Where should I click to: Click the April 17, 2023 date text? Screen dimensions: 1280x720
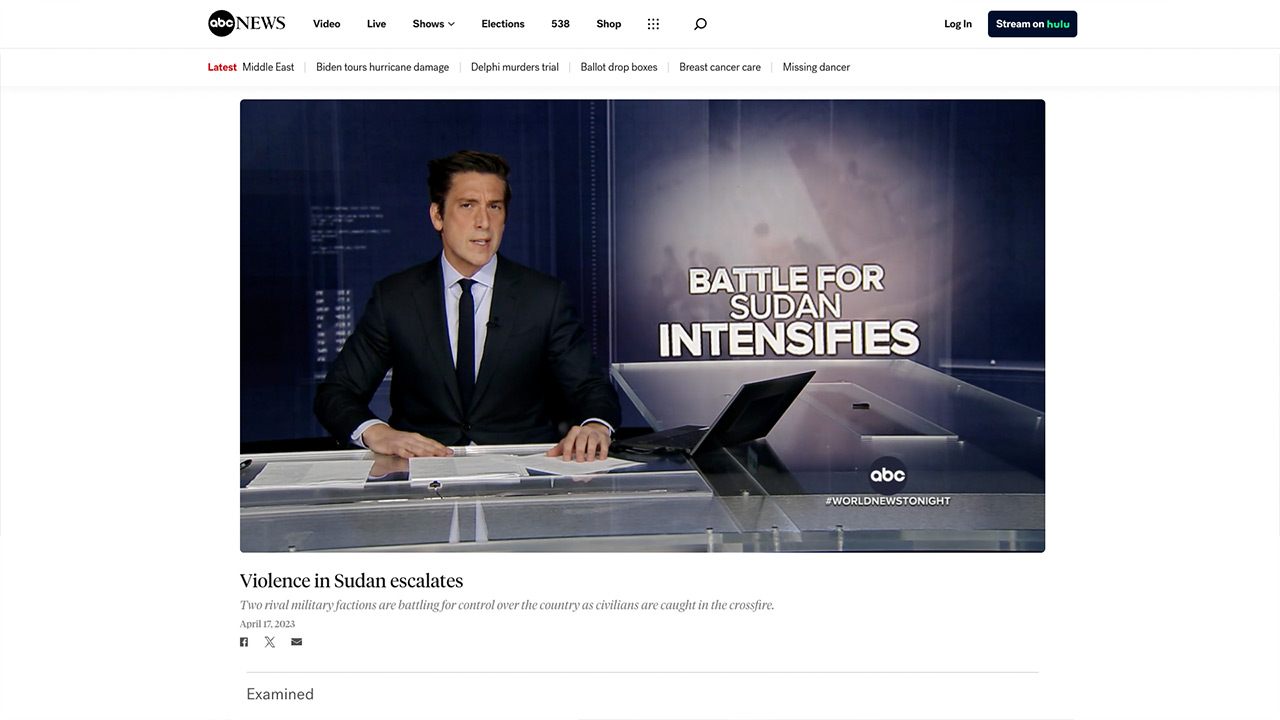coord(267,624)
